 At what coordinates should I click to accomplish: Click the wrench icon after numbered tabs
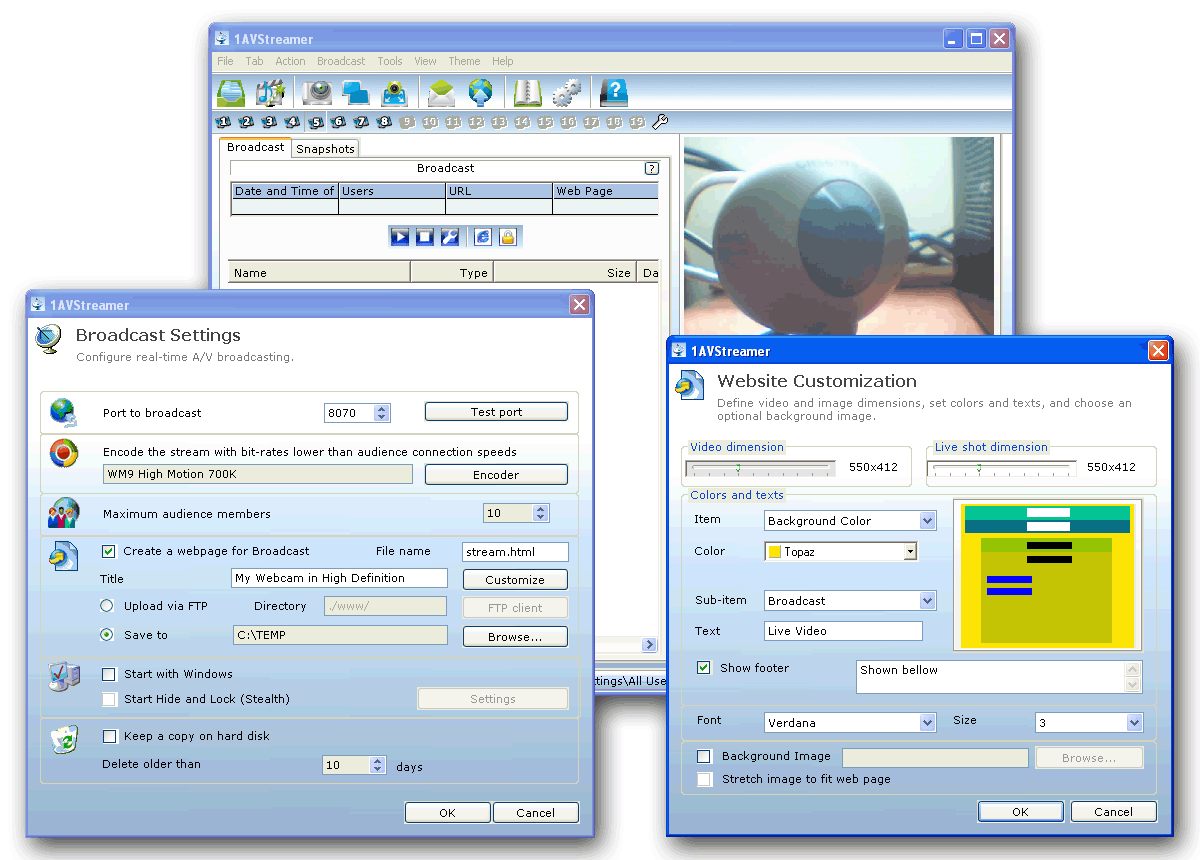coord(659,122)
